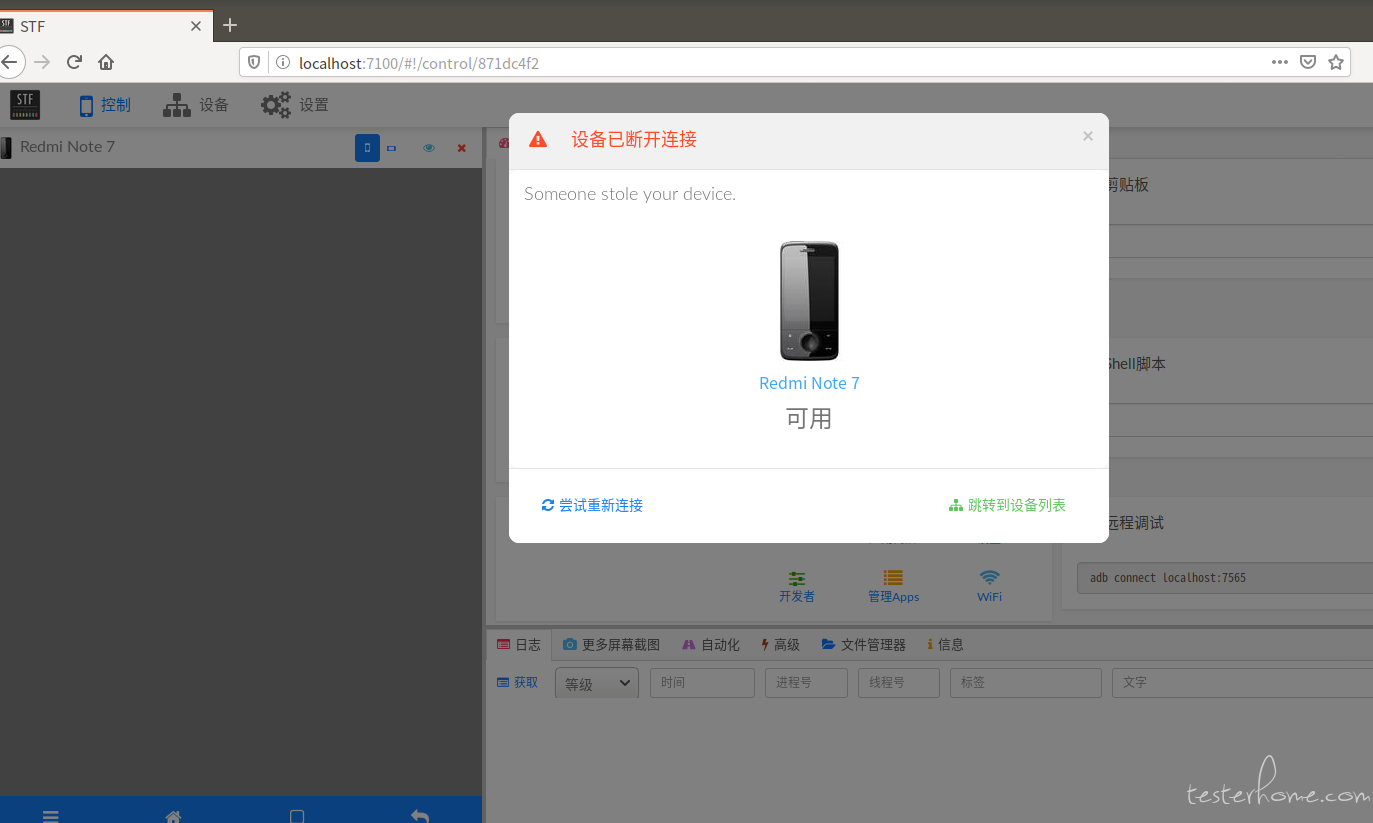Open the 设置 (settings) nav item
Viewport: 1373px width, 823px height.
point(295,105)
